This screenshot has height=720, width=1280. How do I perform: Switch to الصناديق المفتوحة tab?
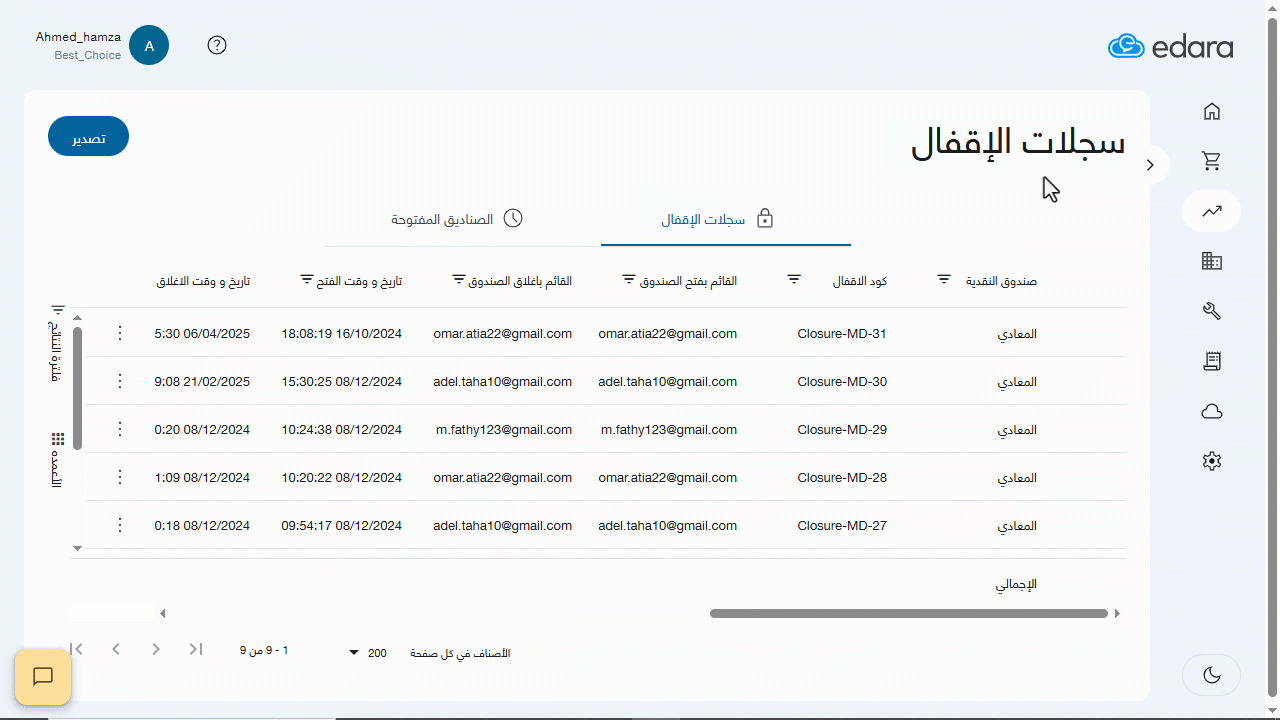coord(456,219)
